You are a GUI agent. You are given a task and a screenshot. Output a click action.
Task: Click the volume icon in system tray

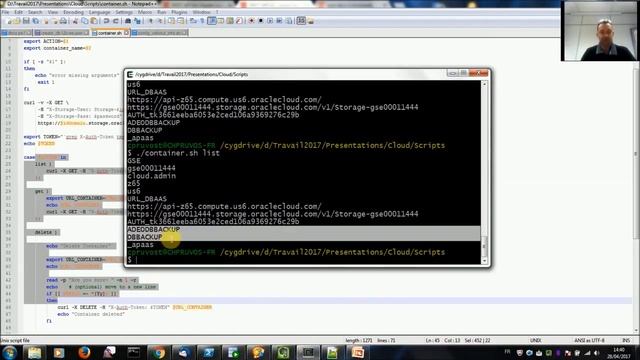coord(596,353)
